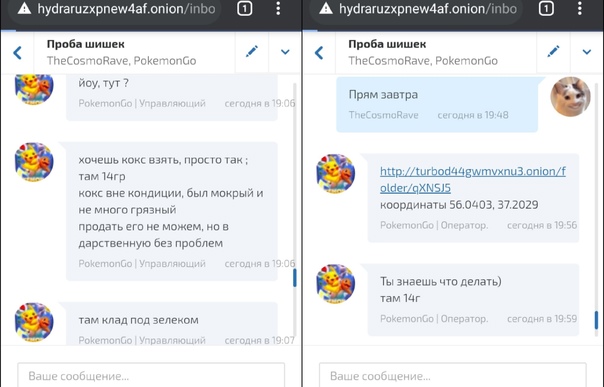Click the 'Ваше сообщение...' field in the left chat

[x=151, y=375]
